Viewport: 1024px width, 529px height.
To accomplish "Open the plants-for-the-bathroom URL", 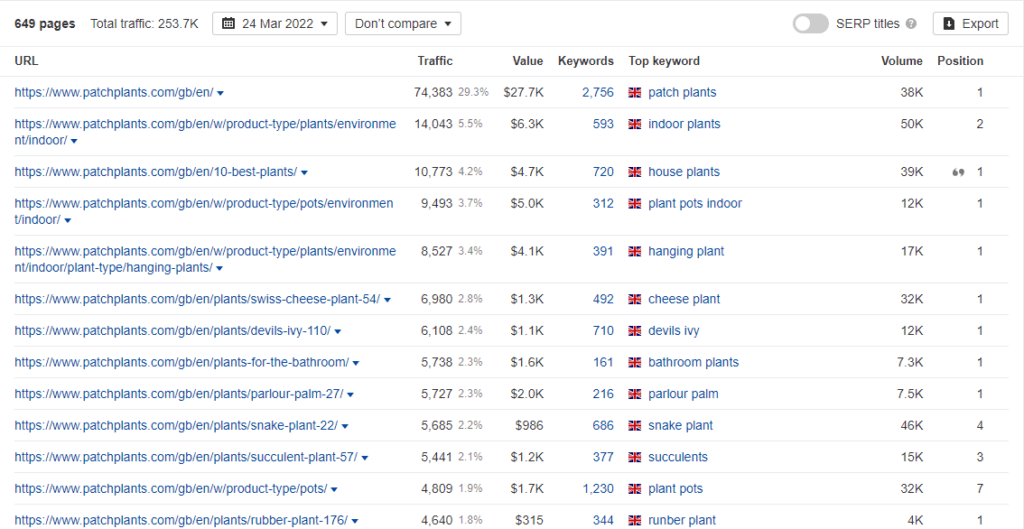I will (x=182, y=362).
